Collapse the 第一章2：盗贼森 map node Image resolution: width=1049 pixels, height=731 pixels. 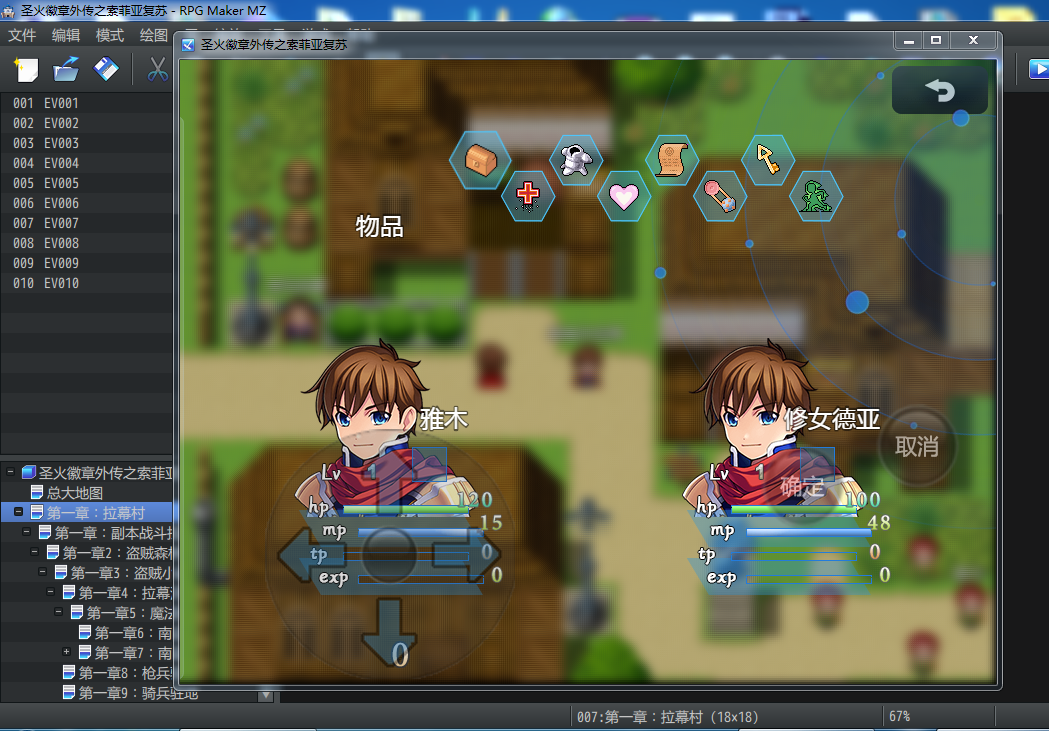point(34,552)
